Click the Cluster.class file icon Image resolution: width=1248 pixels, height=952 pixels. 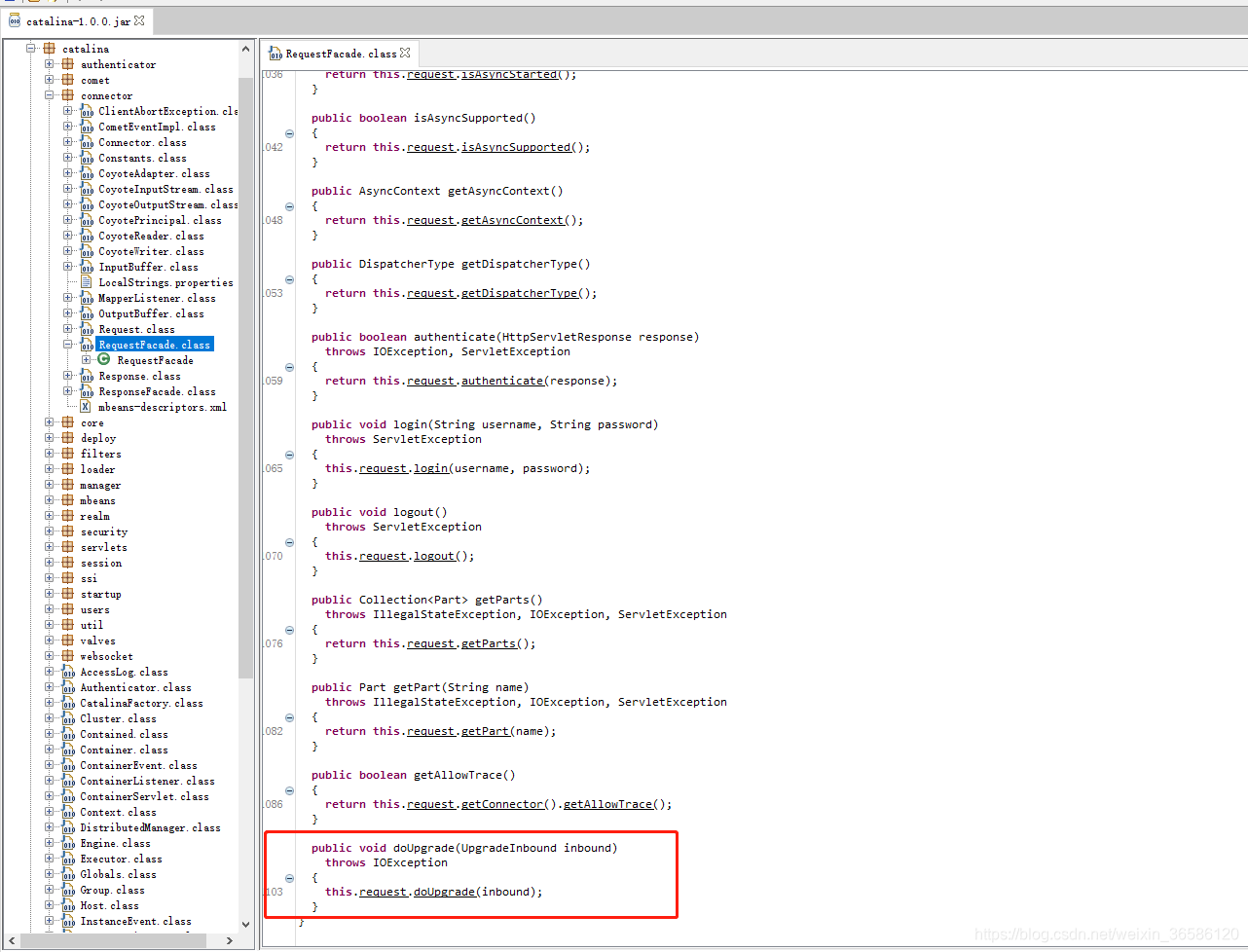[68, 718]
